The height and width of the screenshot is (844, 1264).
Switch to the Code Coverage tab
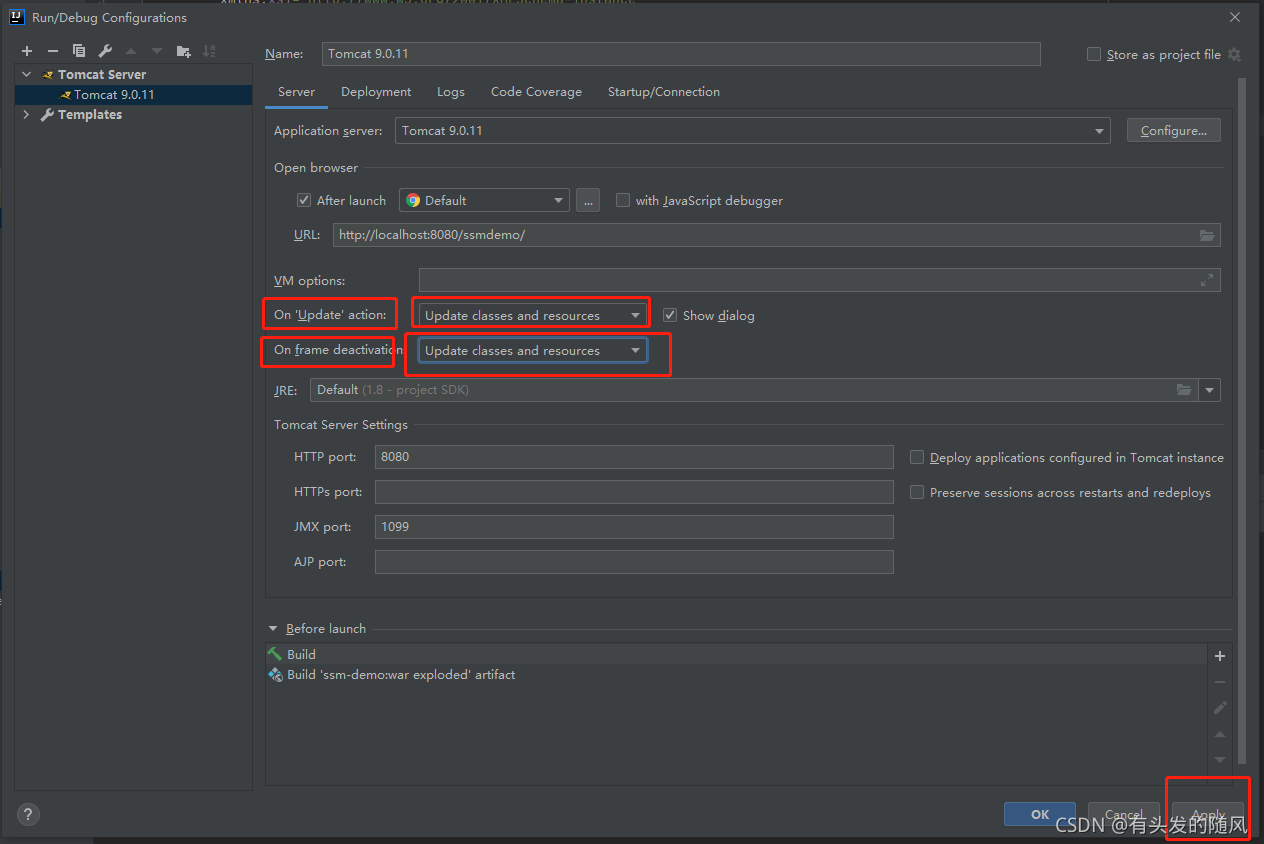[536, 92]
